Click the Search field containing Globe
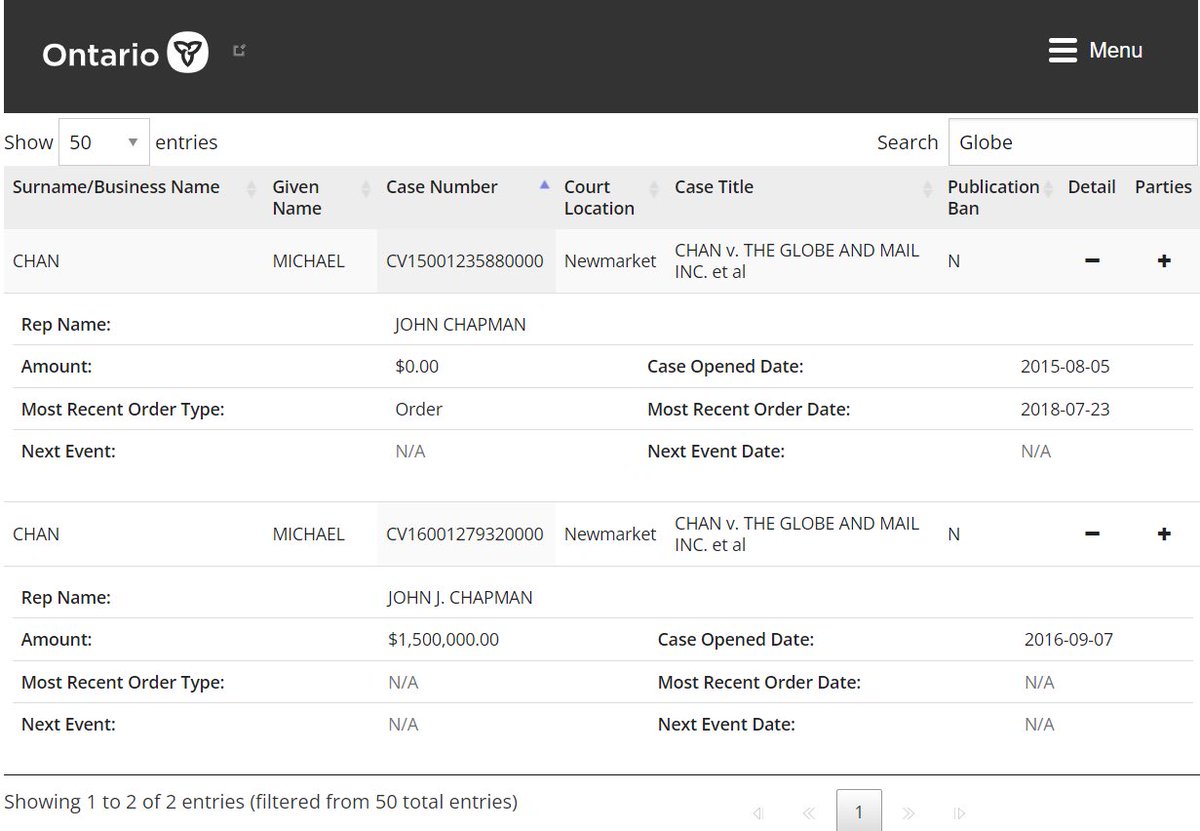The height and width of the screenshot is (831, 1200). tap(1072, 142)
